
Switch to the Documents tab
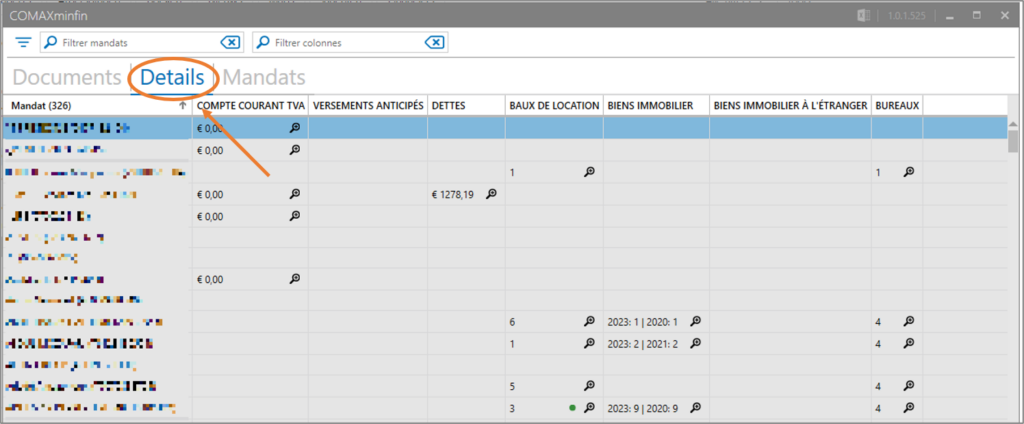pyautogui.click(x=67, y=78)
